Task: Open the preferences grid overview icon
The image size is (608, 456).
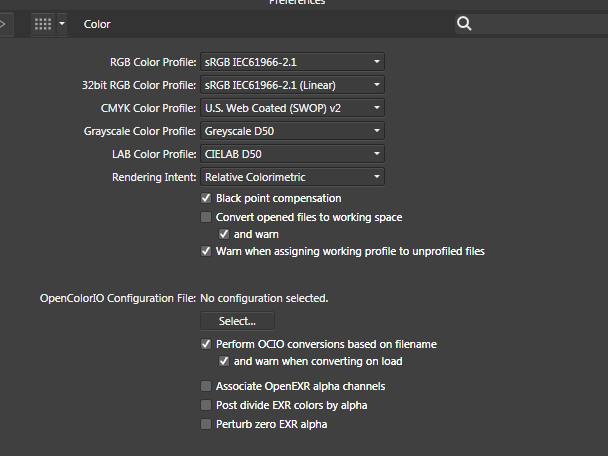Action: pyautogui.click(x=43, y=24)
